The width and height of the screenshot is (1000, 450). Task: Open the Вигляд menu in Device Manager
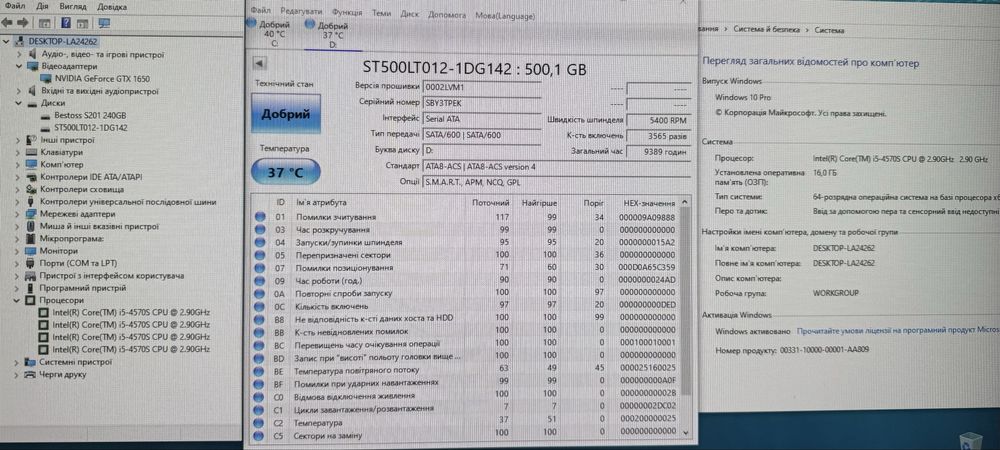[x=73, y=6]
